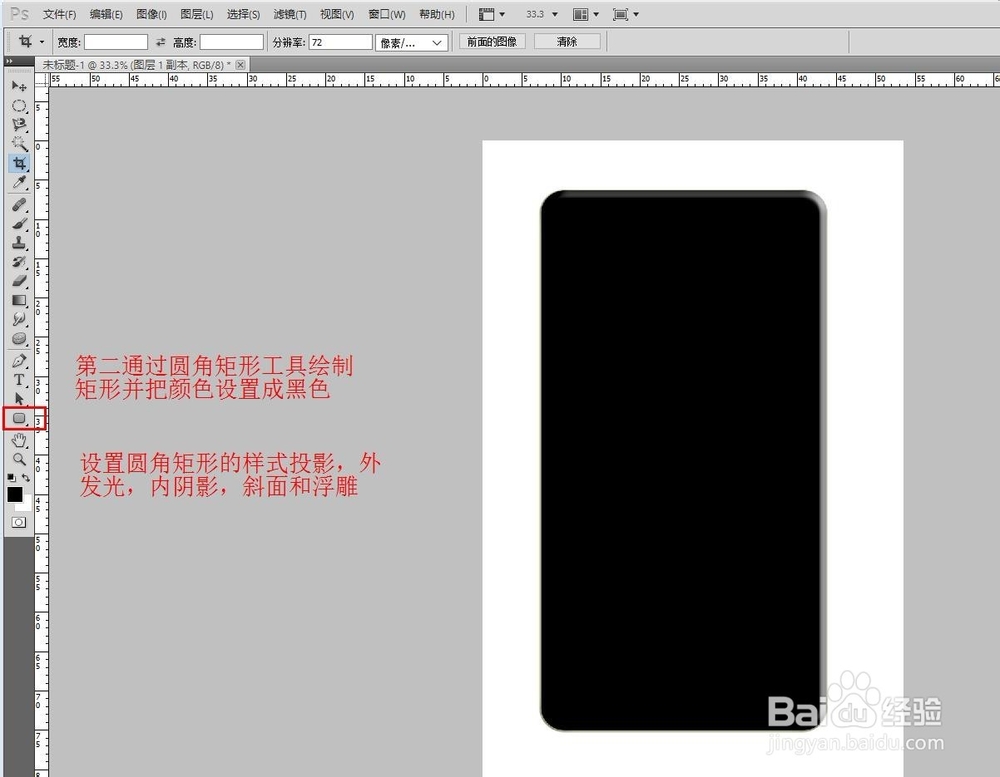1000x777 pixels.
Task: Select the History Brush tool
Action: point(19,262)
